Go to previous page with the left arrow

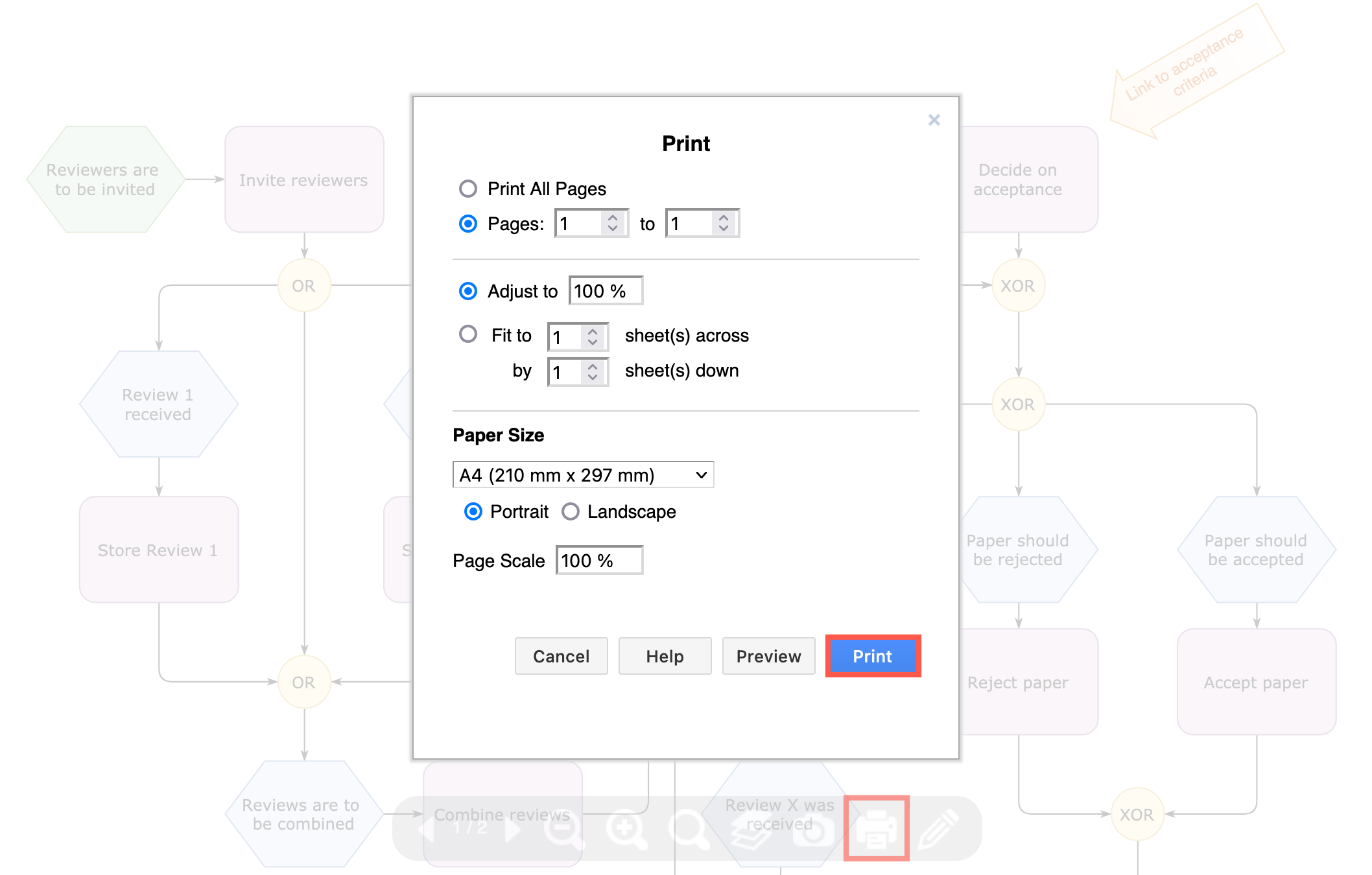click(x=426, y=830)
